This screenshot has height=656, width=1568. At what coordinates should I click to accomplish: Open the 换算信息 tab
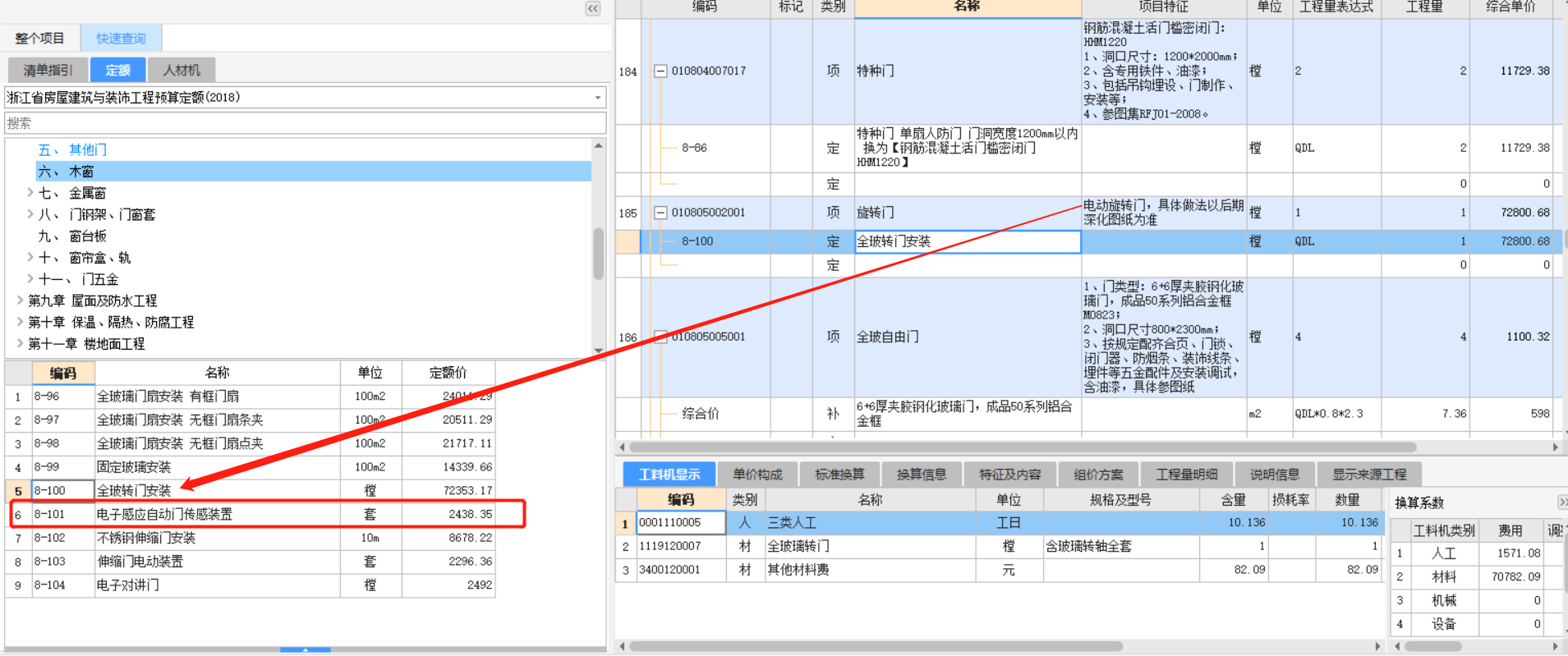(922, 475)
